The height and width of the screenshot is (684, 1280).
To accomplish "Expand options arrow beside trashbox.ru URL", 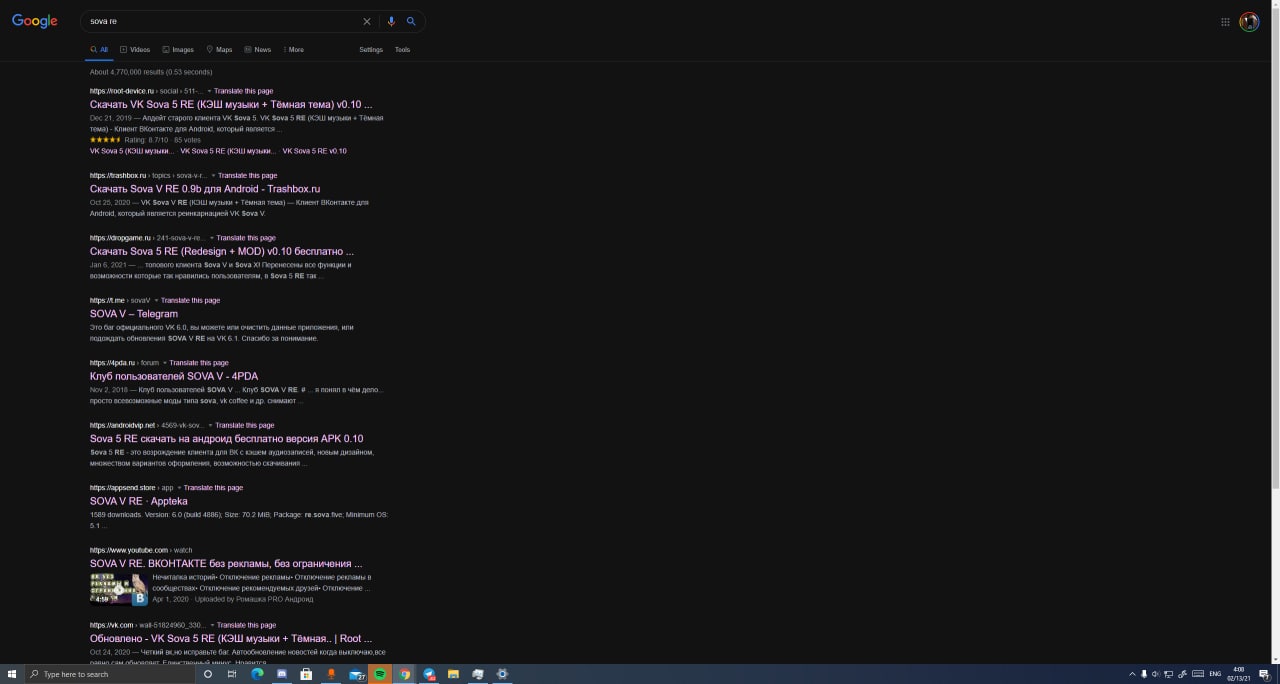I will click(213, 176).
